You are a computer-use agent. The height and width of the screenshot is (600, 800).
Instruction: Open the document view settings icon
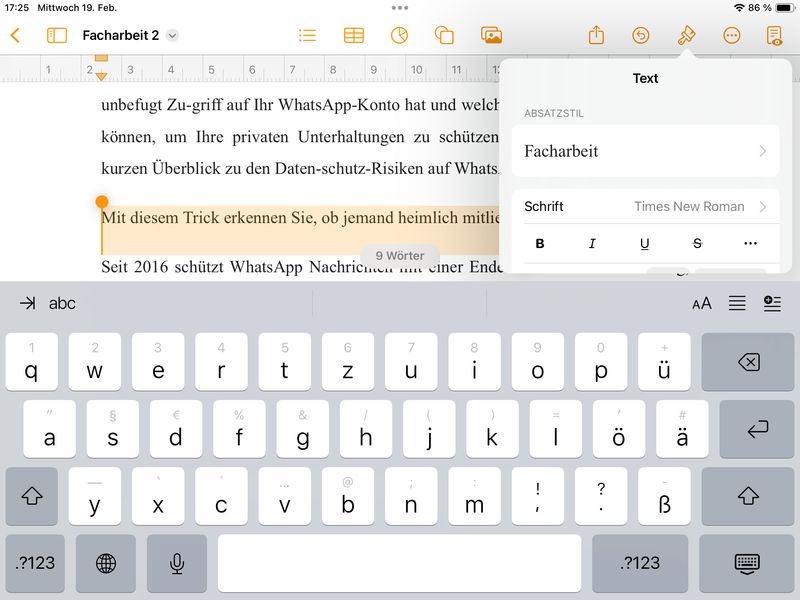(x=774, y=35)
